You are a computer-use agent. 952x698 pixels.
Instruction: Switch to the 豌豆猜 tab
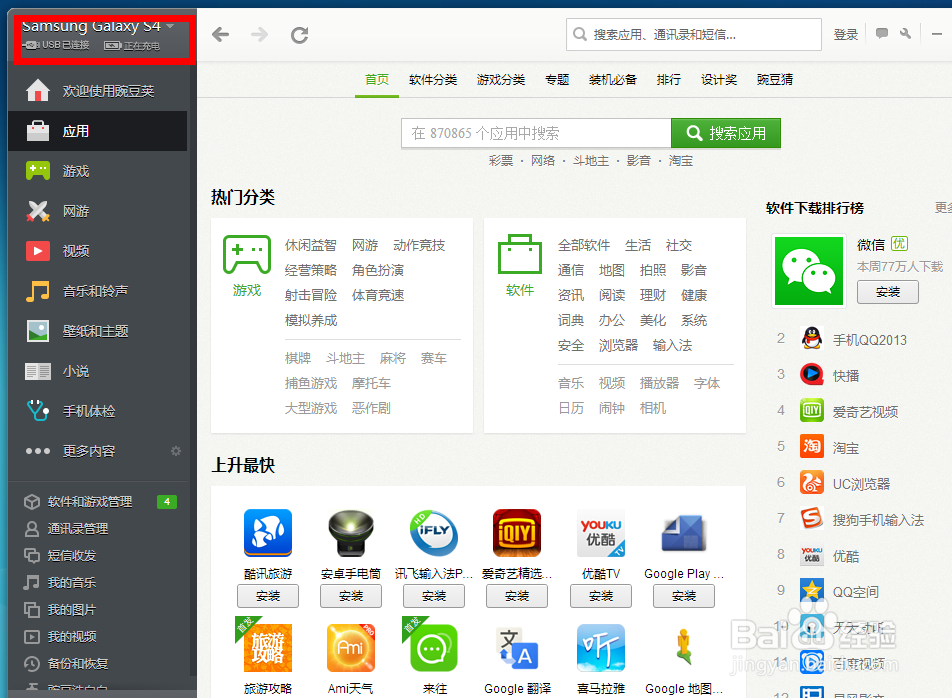coord(775,80)
